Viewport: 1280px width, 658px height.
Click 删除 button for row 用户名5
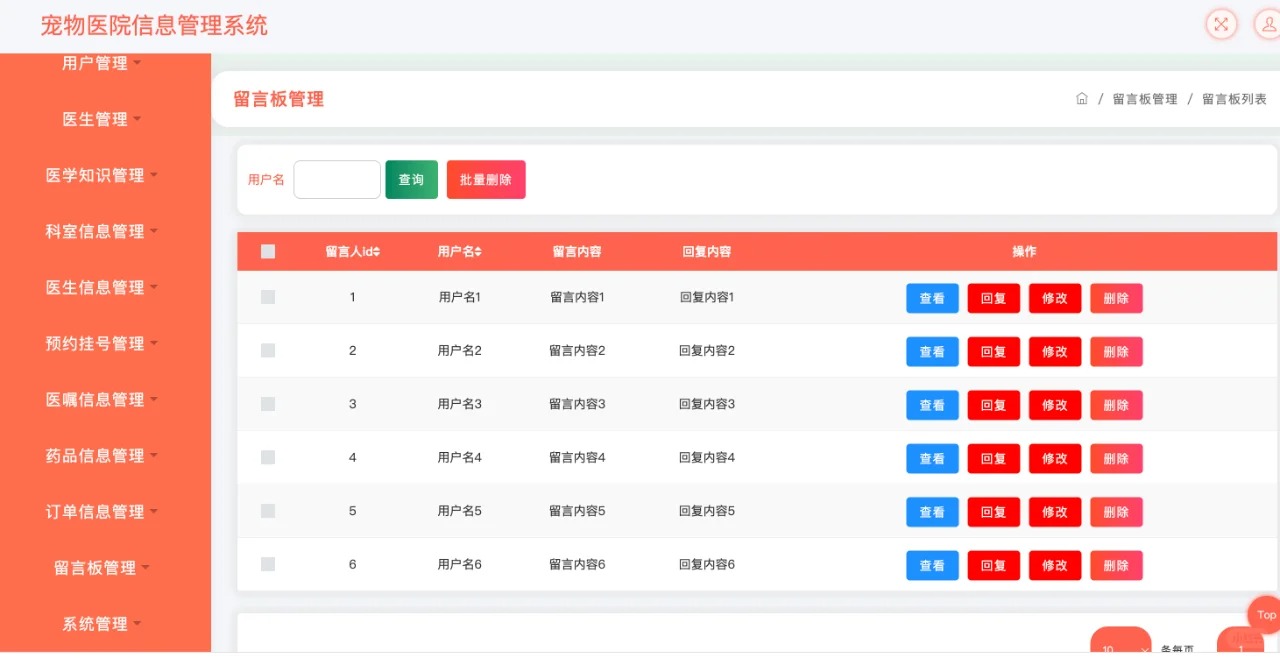point(1116,512)
